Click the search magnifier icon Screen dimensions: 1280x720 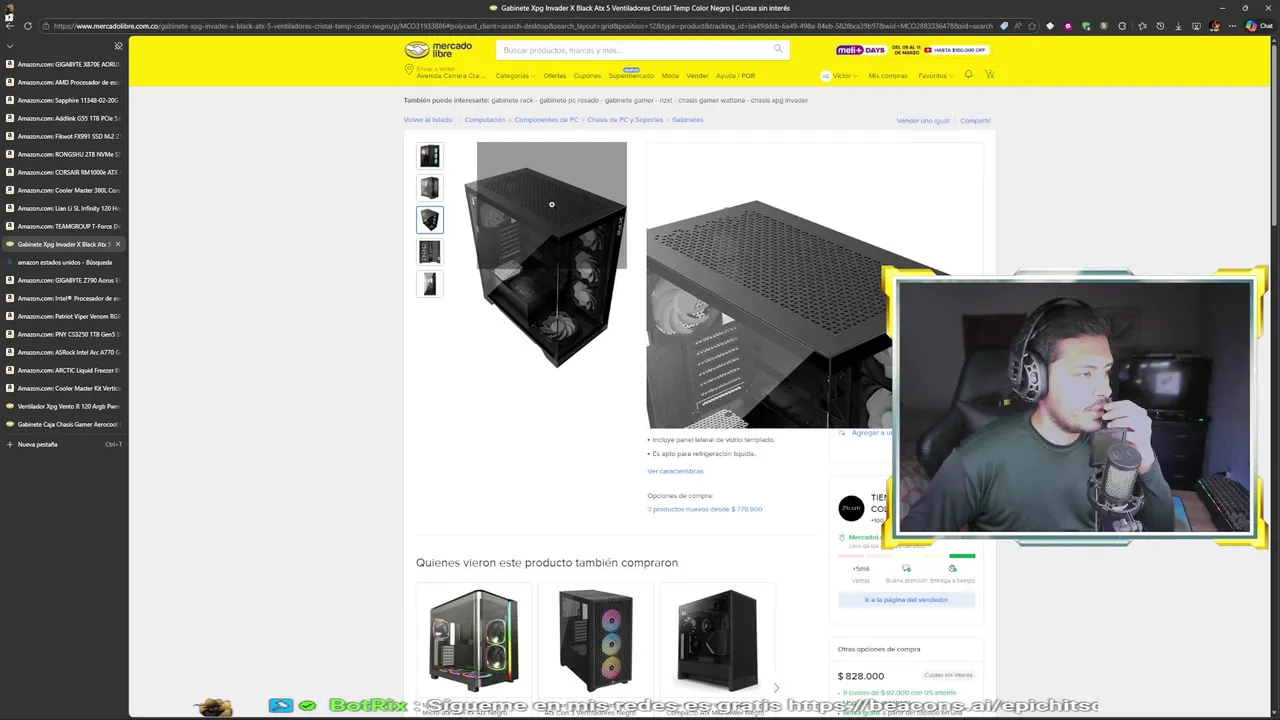pyautogui.click(x=778, y=49)
